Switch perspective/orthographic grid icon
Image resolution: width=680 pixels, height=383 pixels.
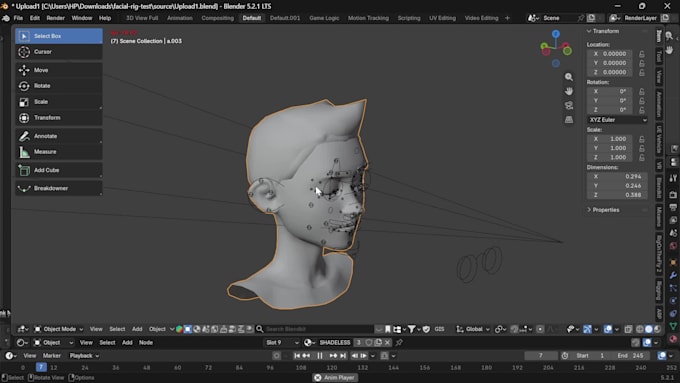(569, 119)
